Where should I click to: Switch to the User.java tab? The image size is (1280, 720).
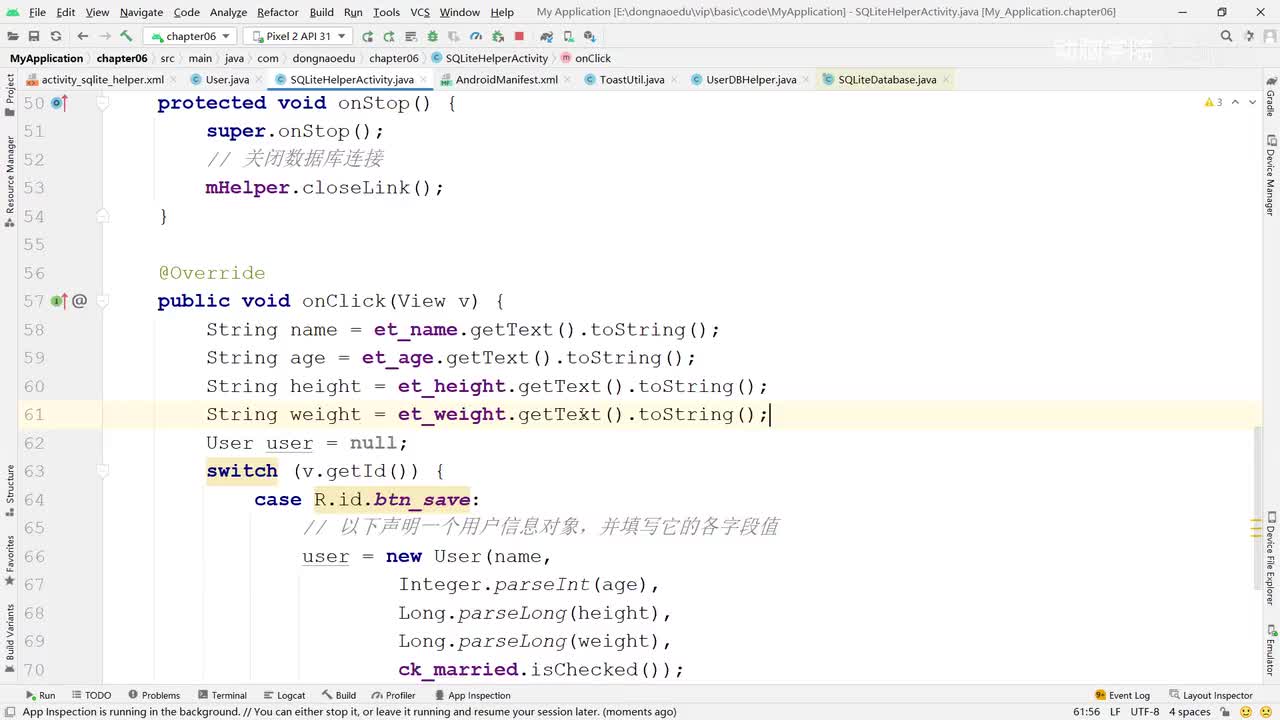click(x=227, y=79)
